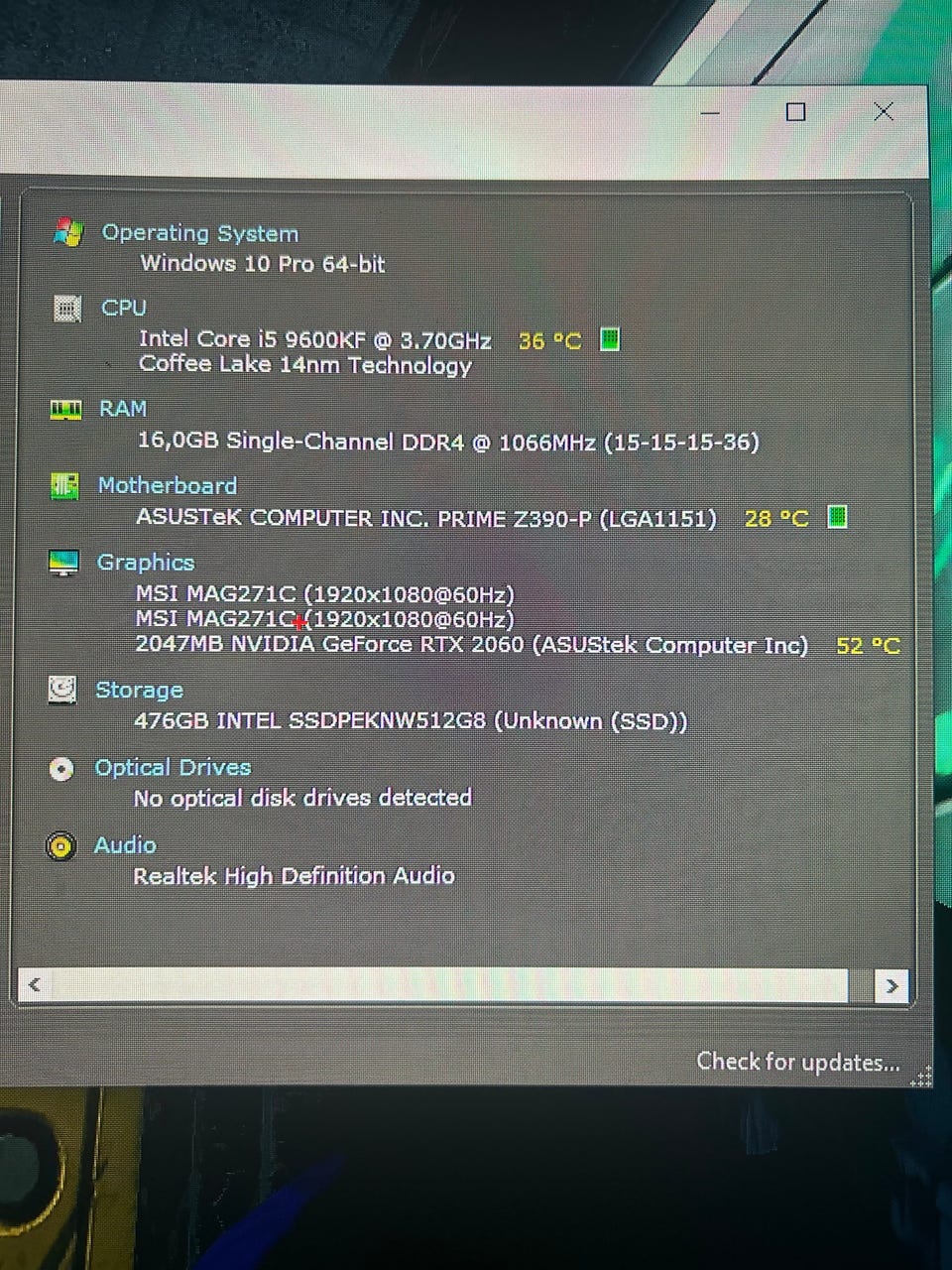This screenshot has height=1270, width=952.
Task: Close the Speccy window
Action: (x=884, y=111)
